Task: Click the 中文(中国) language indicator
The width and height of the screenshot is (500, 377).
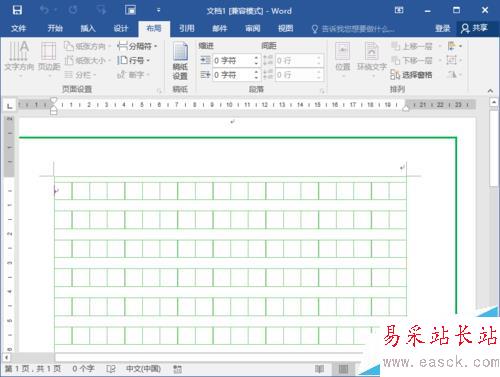Action: 143,369
